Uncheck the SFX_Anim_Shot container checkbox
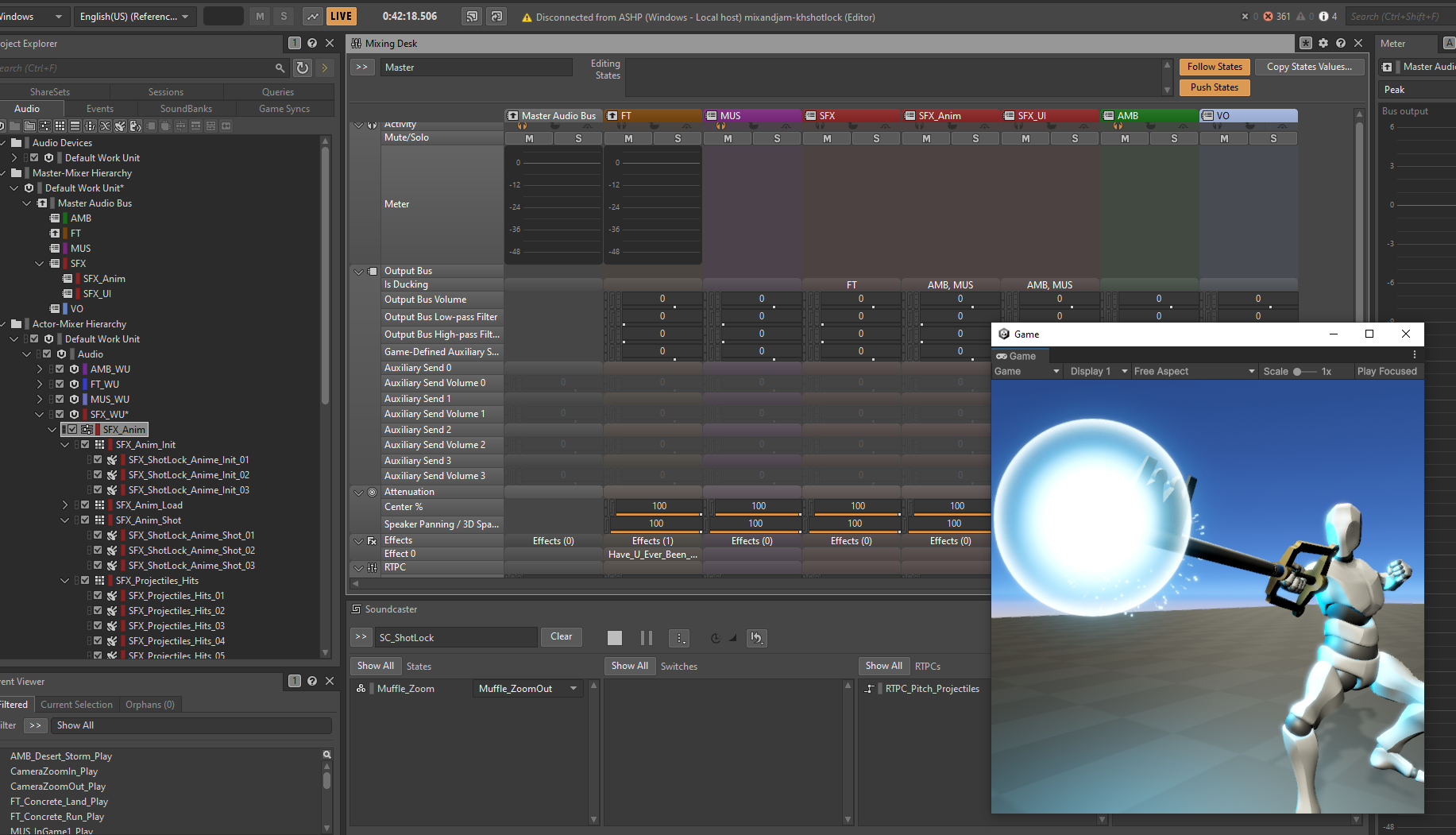 click(x=85, y=520)
